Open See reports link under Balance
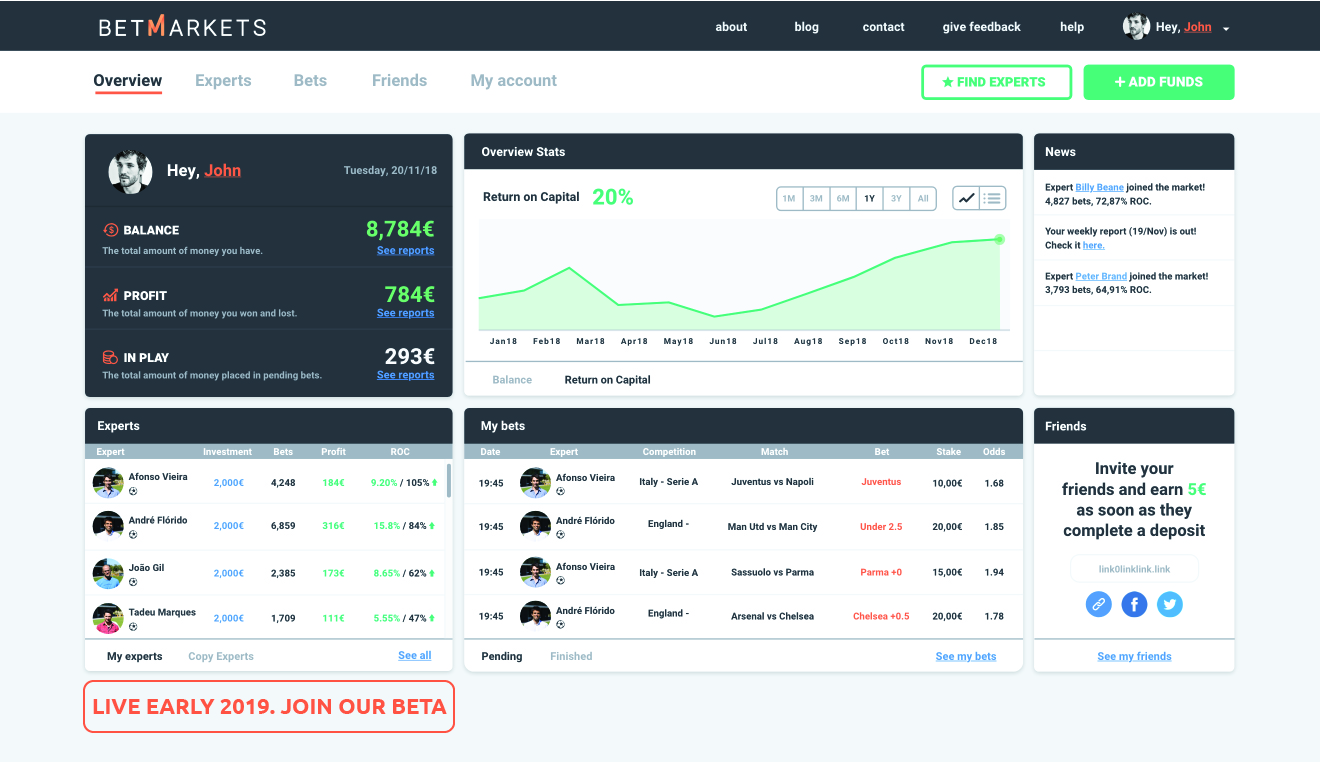This screenshot has width=1320, height=762. [x=405, y=251]
